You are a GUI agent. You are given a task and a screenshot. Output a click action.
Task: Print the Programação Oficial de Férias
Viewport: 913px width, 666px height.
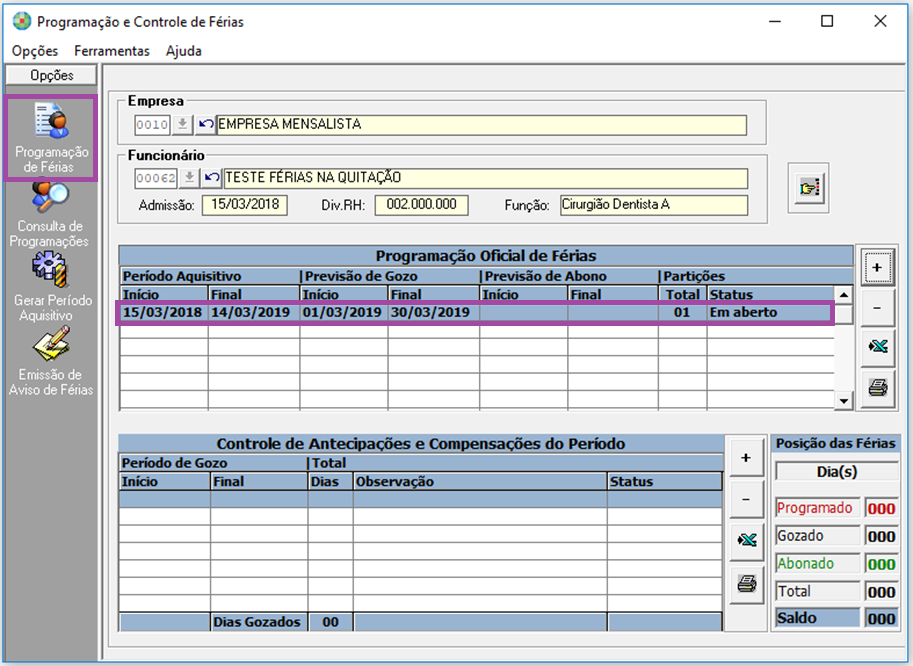[877, 387]
